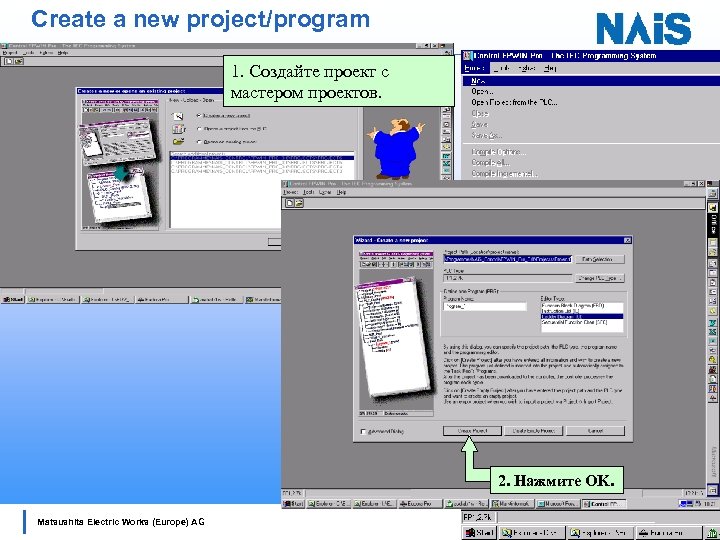Click open-folder icon beside third radio option
This screenshot has height=540, width=720.
coord(178,142)
